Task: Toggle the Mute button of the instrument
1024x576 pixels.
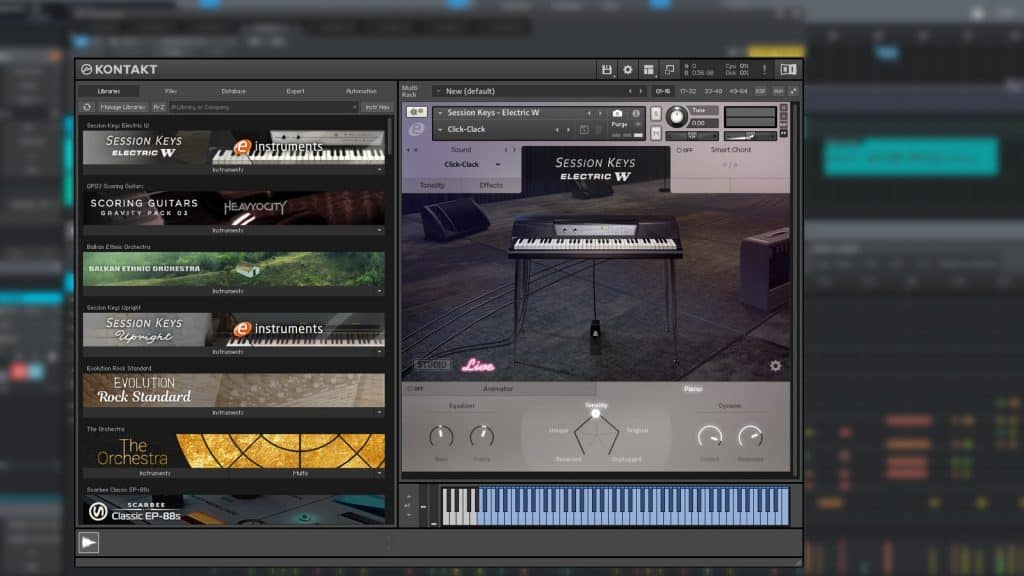Action: coord(656,133)
